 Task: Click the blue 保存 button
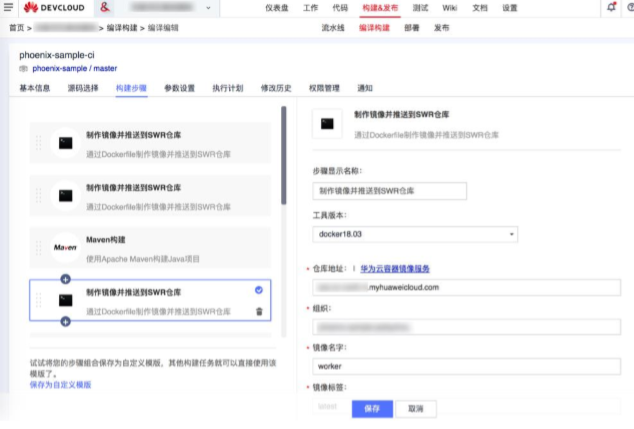coord(372,409)
